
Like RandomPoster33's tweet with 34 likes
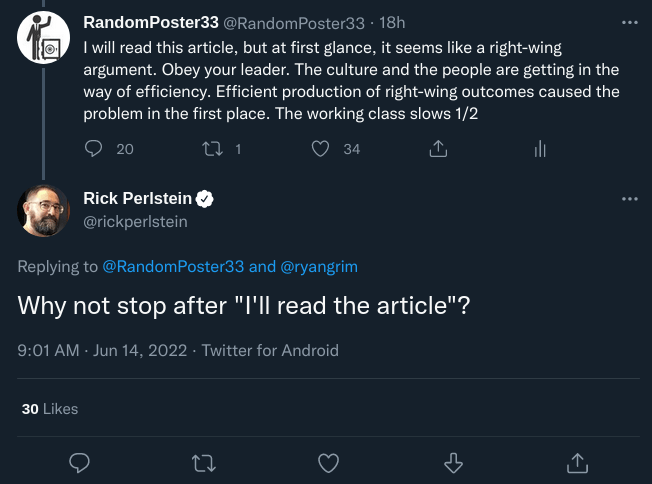(320, 149)
